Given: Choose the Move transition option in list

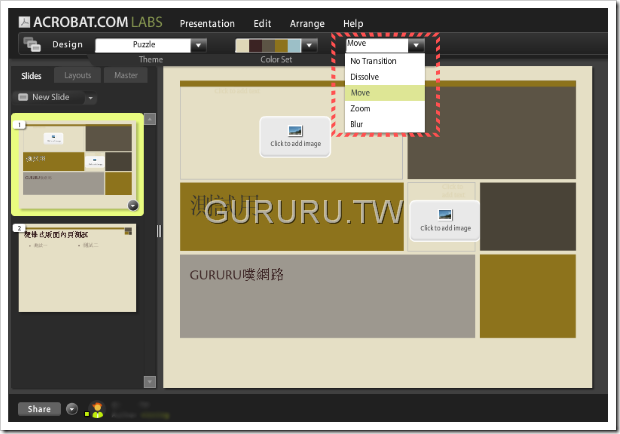Looking at the screenshot, I should pyautogui.click(x=385, y=93).
